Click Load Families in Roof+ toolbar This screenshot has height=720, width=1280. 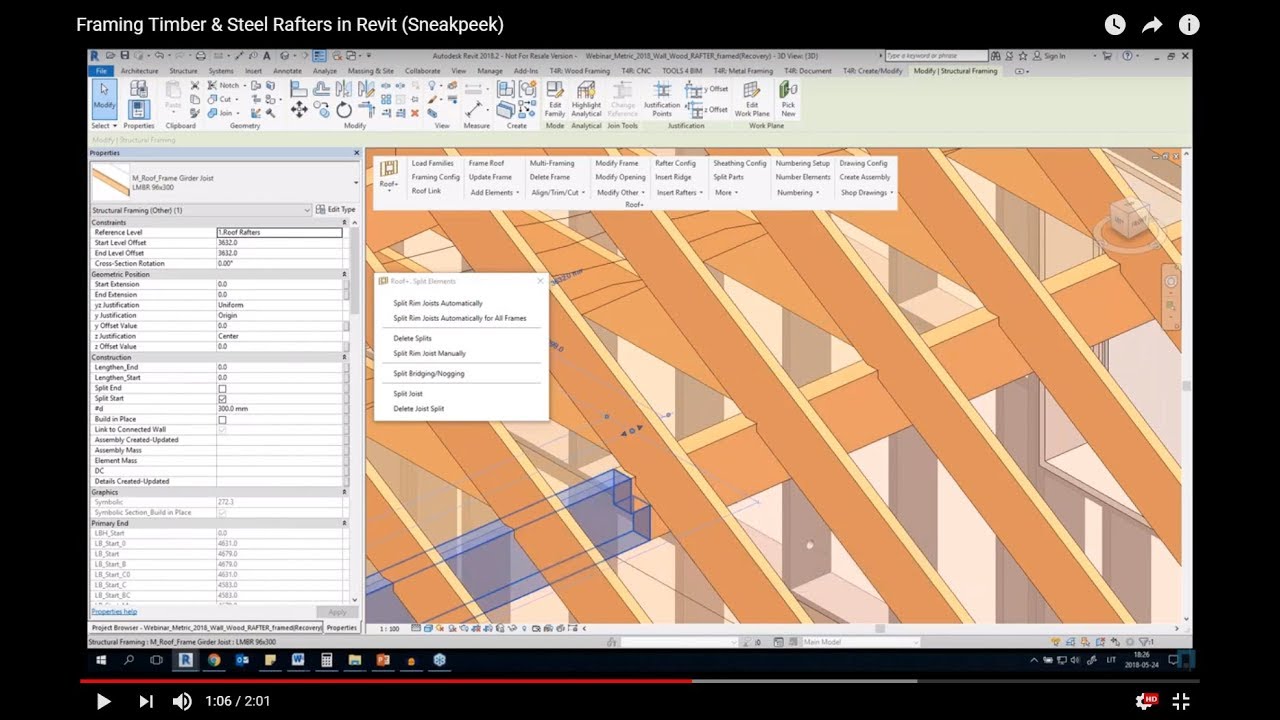(432, 163)
